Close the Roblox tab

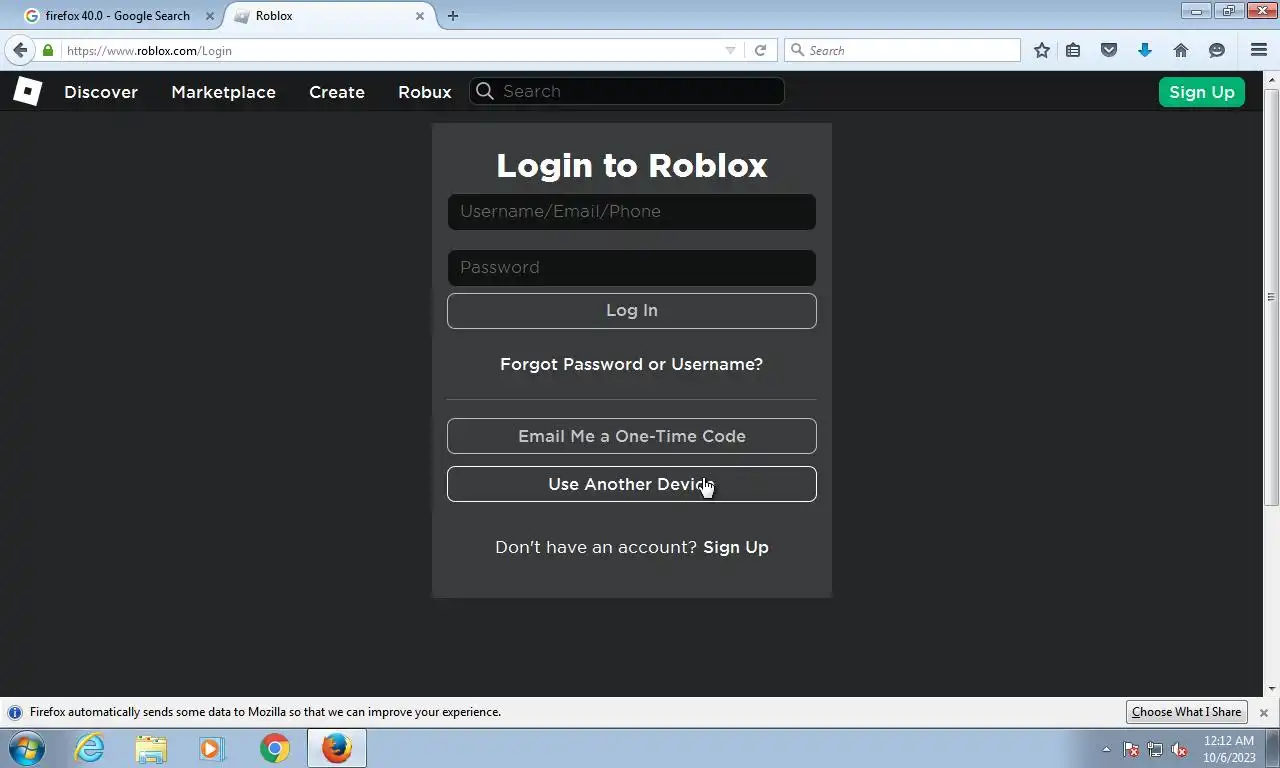coord(420,16)
